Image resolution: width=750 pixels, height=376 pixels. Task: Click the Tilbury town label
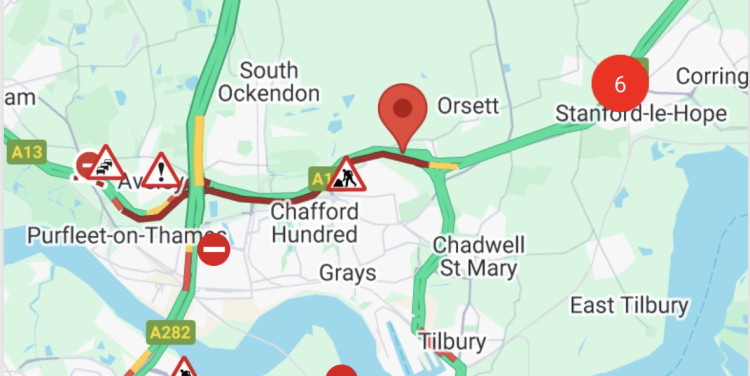pyautogui.click(x=452, y=342)
